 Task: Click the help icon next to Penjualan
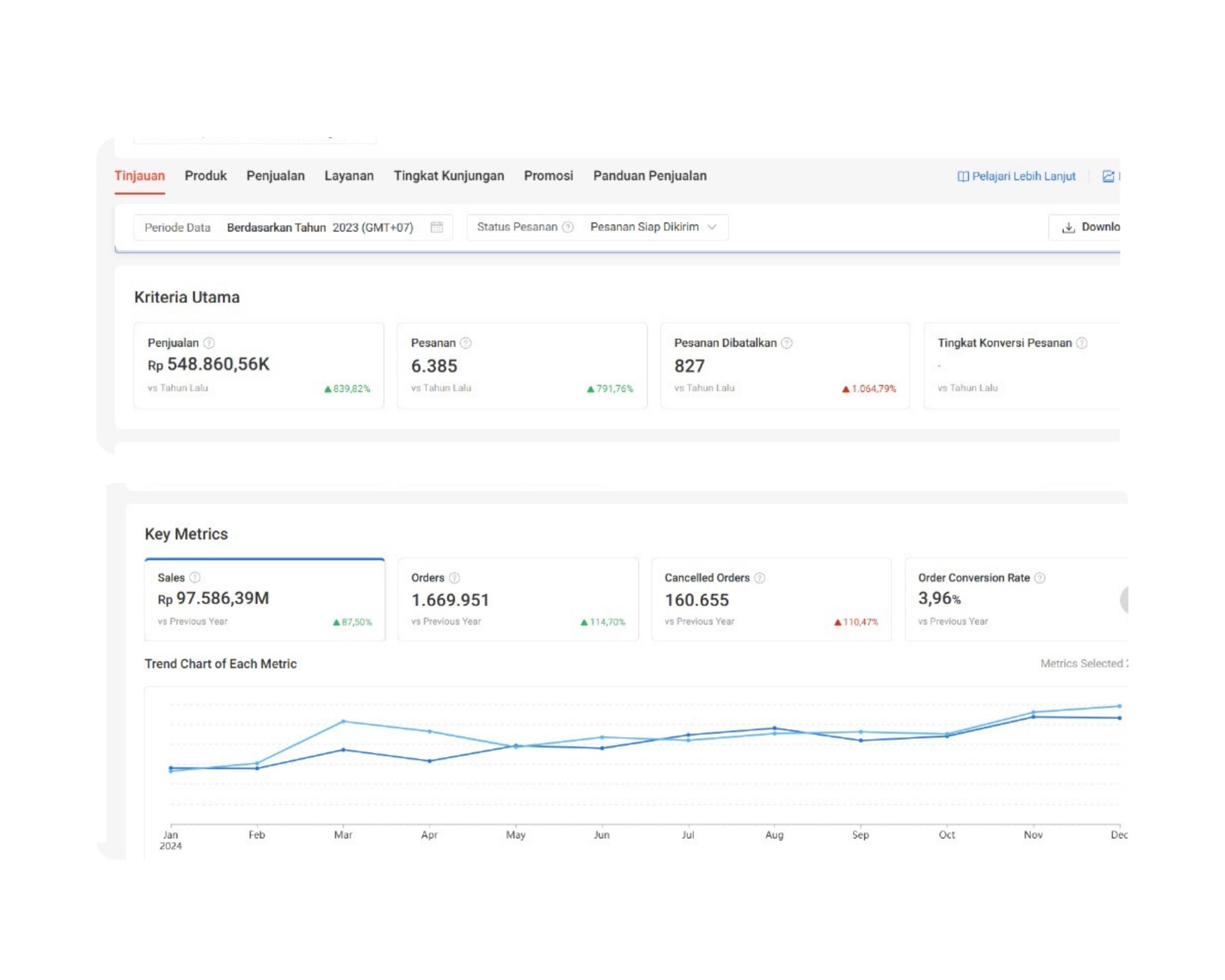pos(209,343)
